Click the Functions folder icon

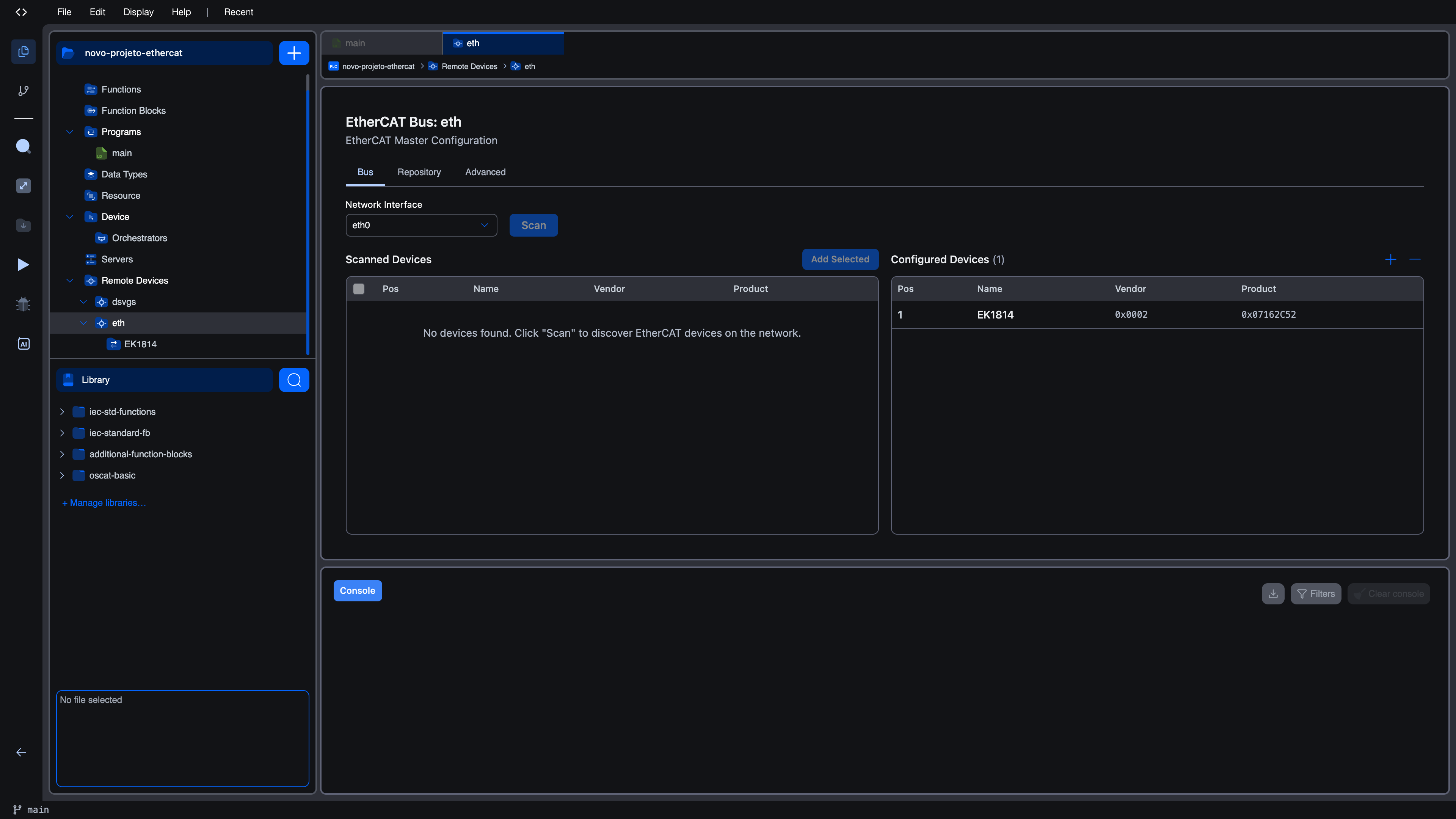click(91, 89)
